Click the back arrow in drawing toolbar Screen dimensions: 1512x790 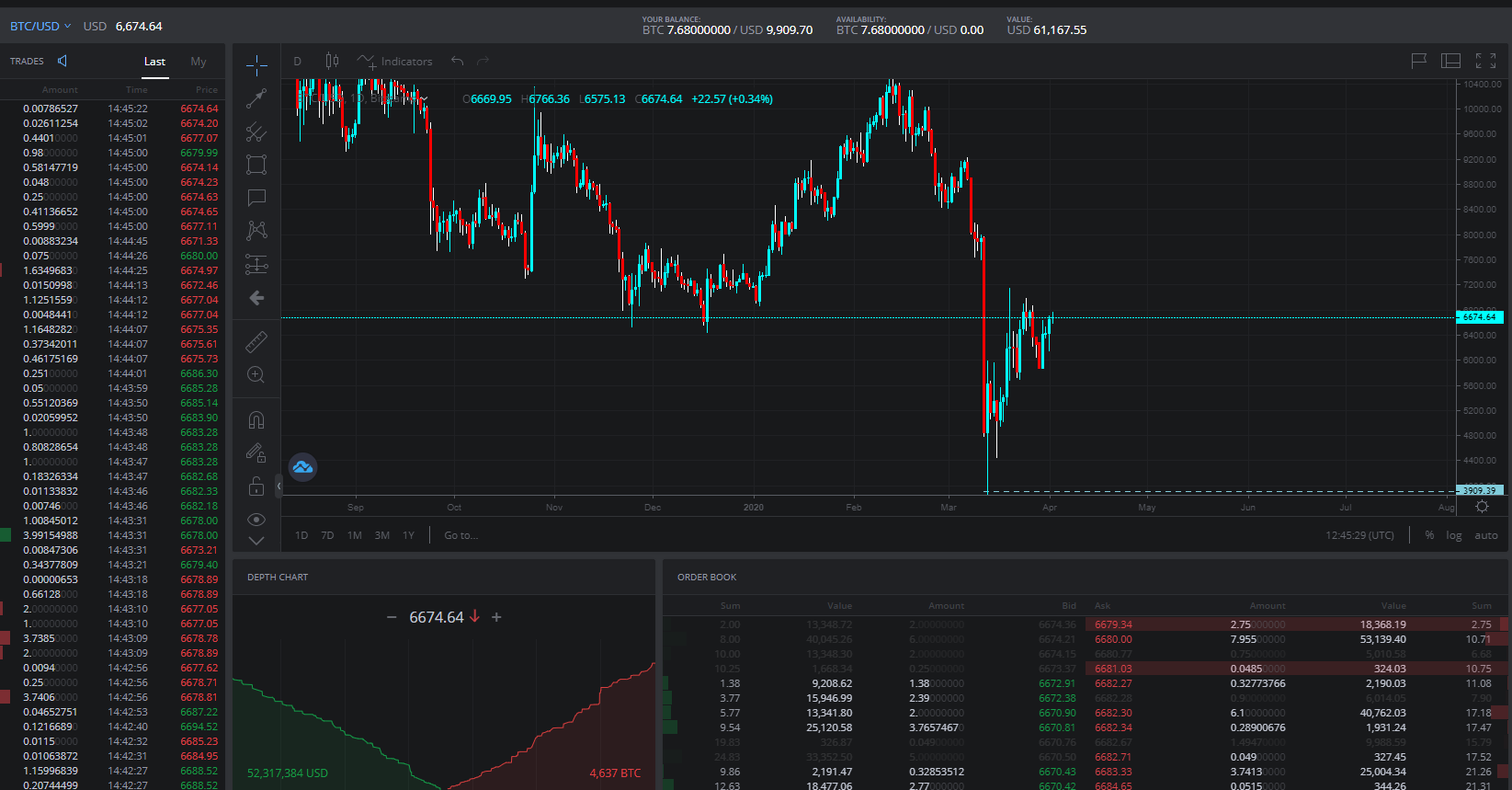click(256, 297)
